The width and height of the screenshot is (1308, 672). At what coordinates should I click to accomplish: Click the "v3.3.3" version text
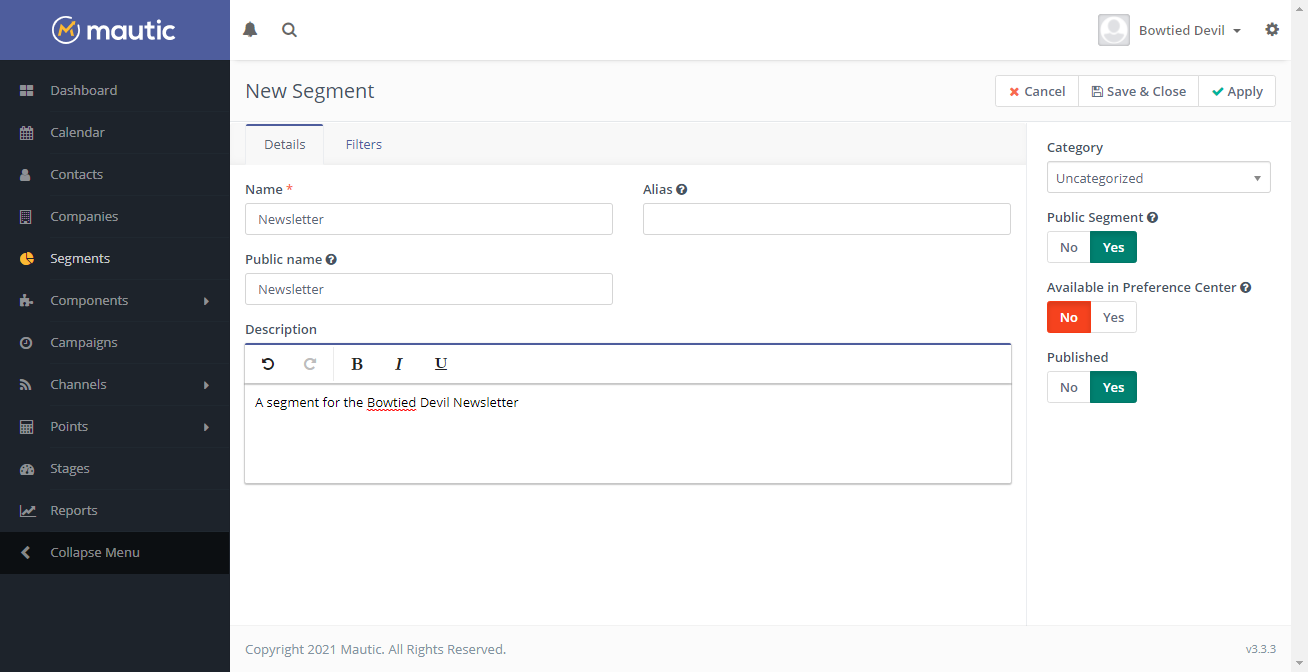pyautogui.click(x=1260, y=649)
